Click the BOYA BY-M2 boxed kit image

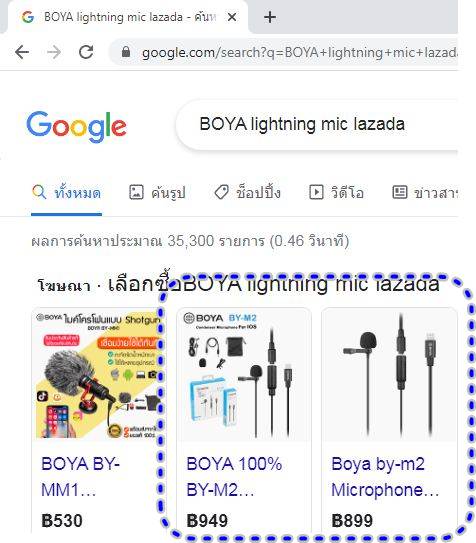click(244, 375)
